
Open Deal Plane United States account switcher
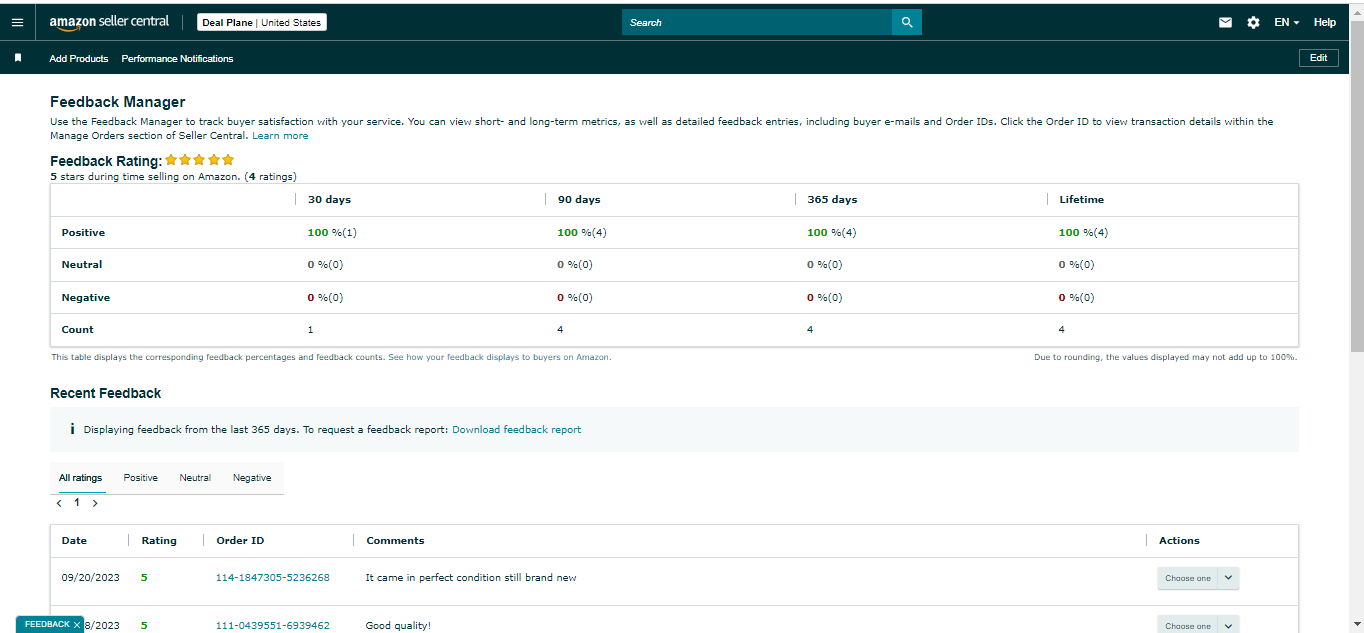pyautogui.click(x=262, y=22)
